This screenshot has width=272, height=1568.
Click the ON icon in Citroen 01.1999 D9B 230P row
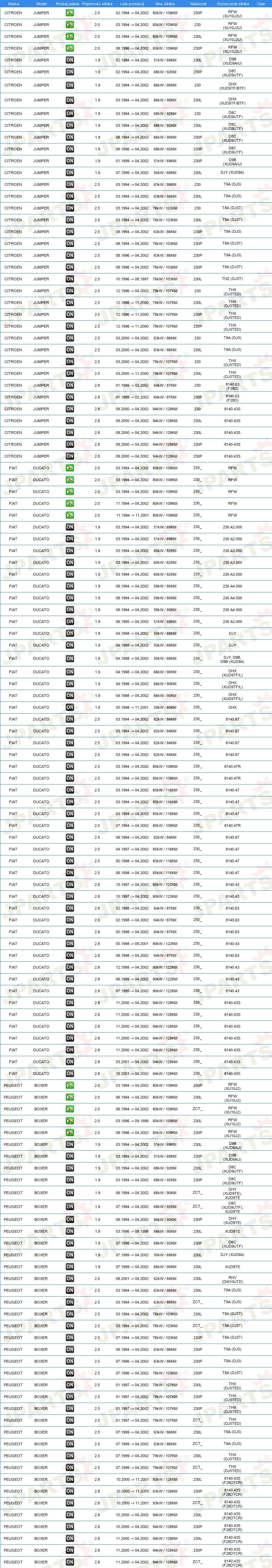70,161
